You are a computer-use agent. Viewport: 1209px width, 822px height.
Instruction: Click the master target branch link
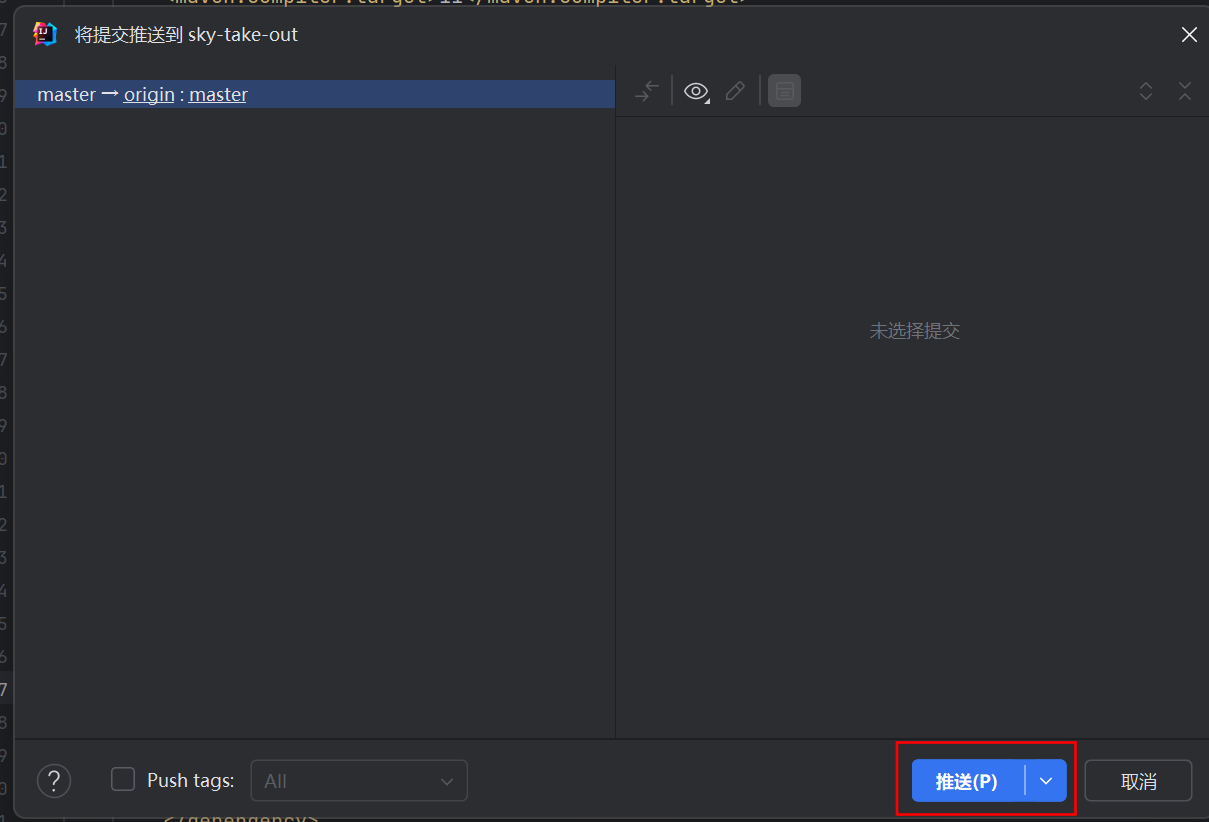point(218,95)
